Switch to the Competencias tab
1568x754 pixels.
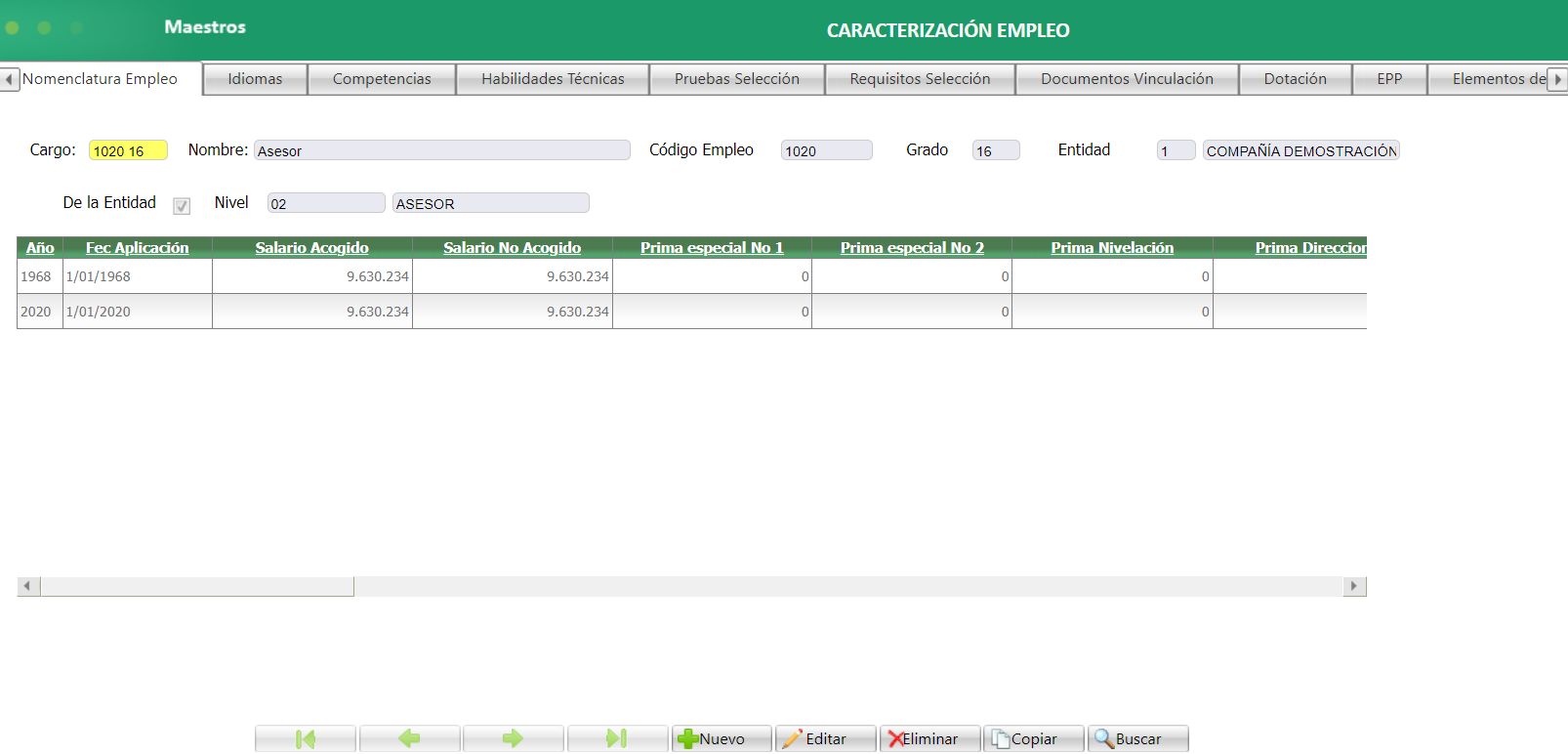[x=382, y=79]
